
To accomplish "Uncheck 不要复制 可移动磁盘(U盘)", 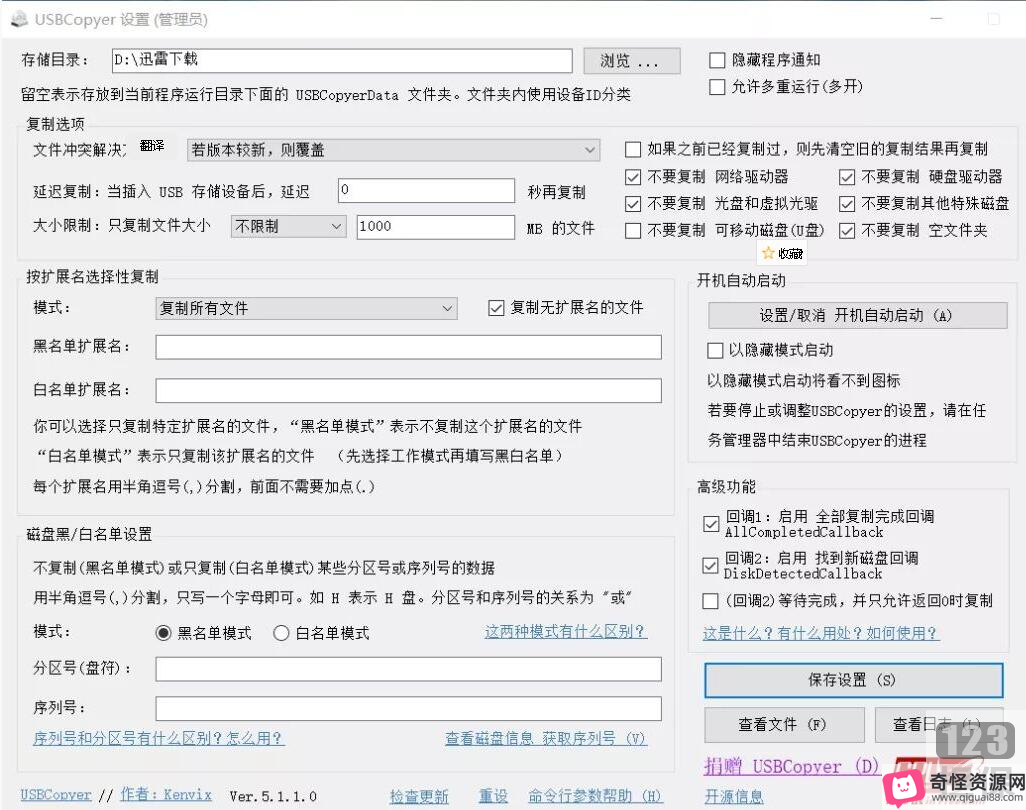I will (633, 229).
